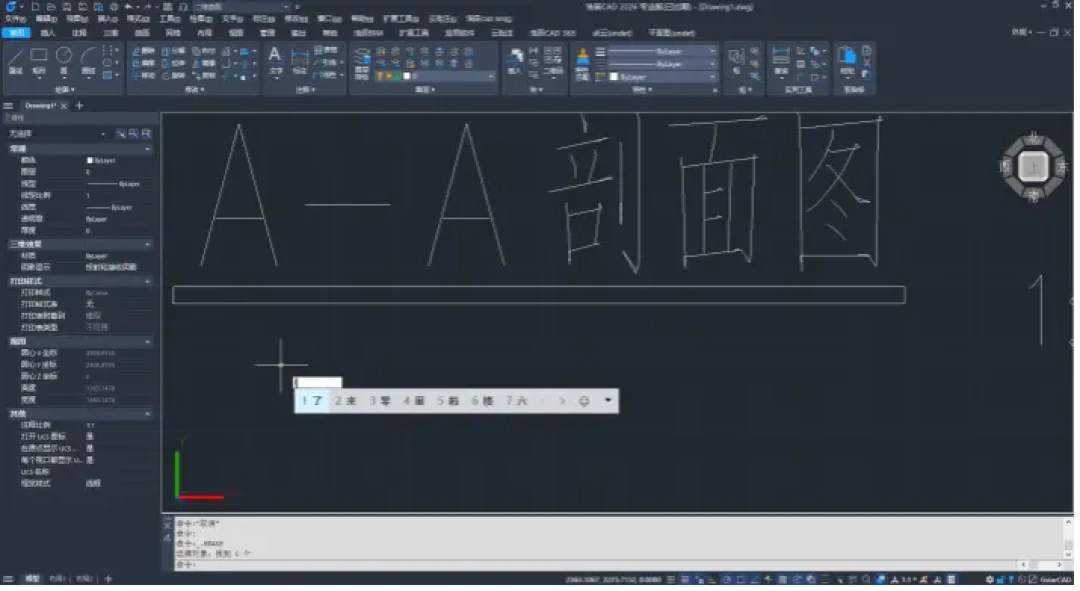Click the North (北) label on view cube compass
Screen dimensions: 1080x591
tap(1033, 138)
